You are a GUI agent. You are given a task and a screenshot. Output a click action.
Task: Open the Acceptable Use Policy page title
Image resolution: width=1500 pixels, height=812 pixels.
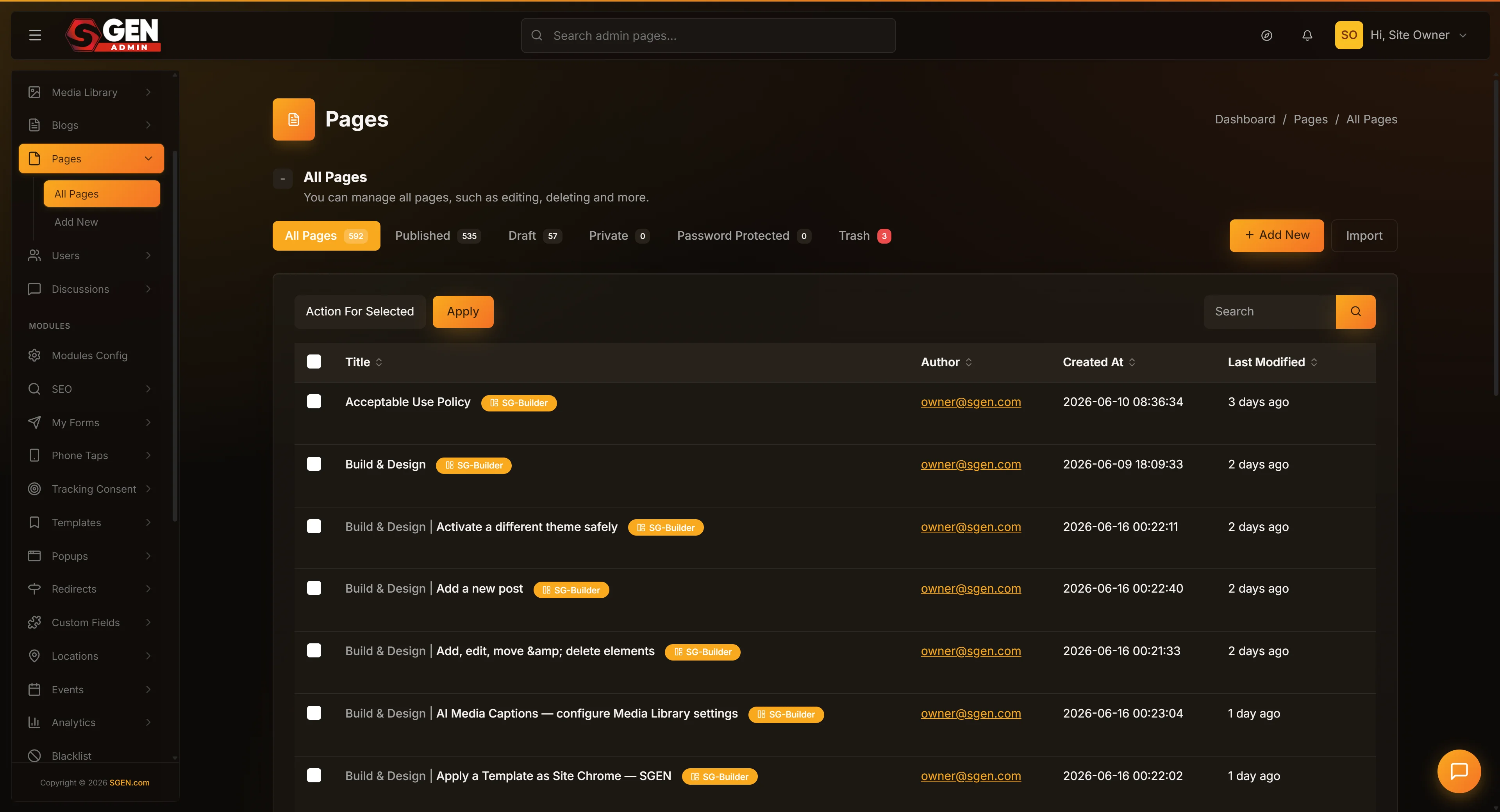407,402
